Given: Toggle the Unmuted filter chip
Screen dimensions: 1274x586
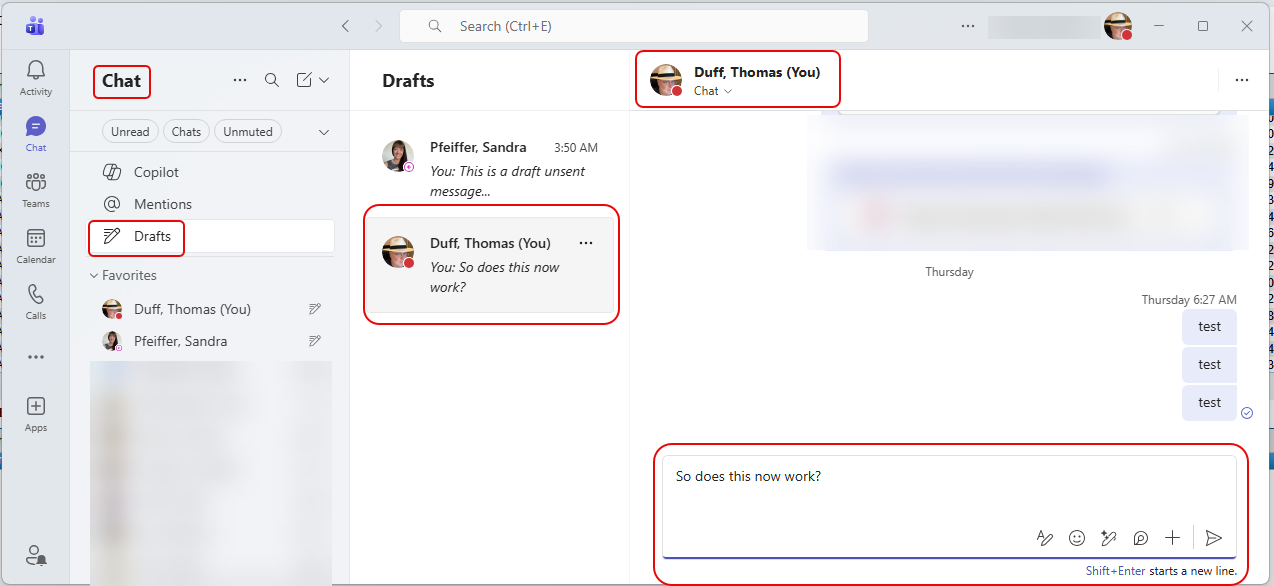Looking at the screenshot, I should tap(248, 132).
